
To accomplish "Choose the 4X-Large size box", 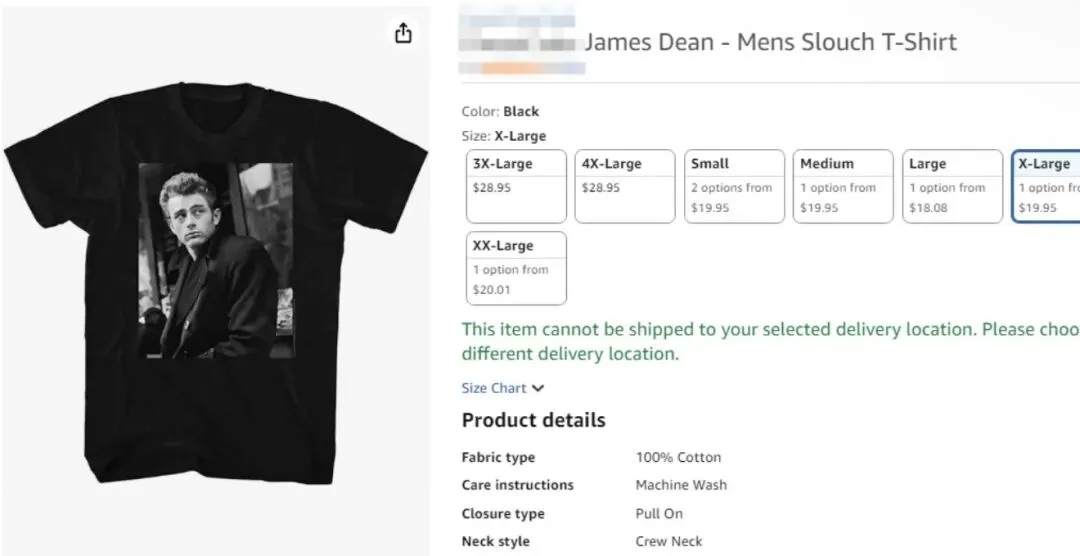I will click(x=624, y=186).
